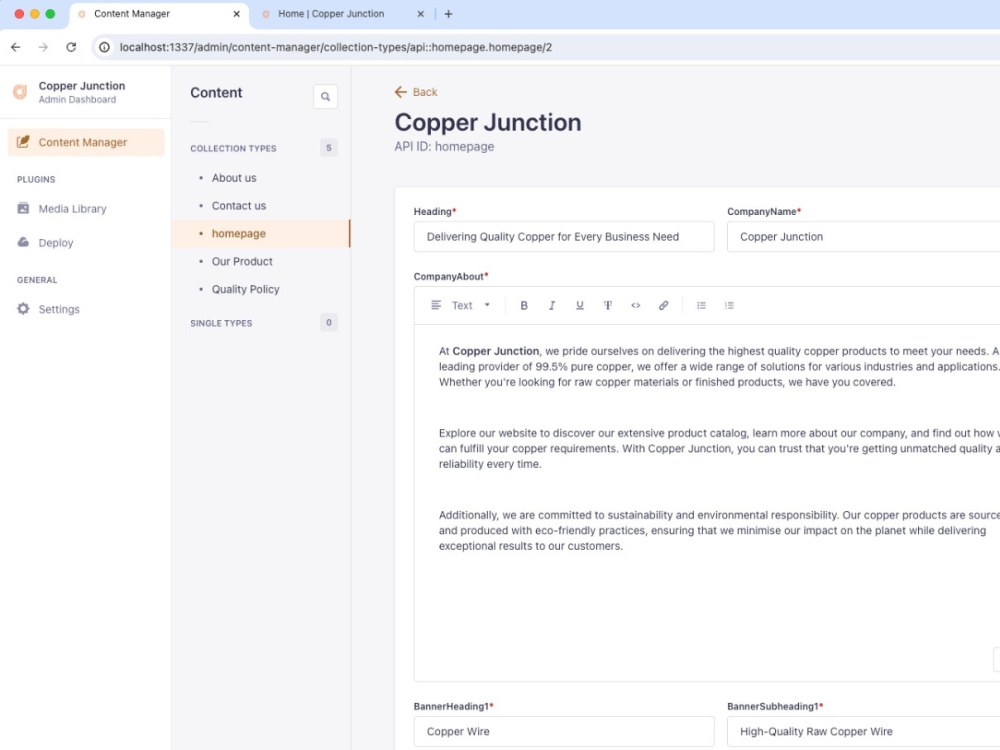Viewport: 1000px width, 750px height.
Task: Reload the page
Action: (x=71, y=47)
